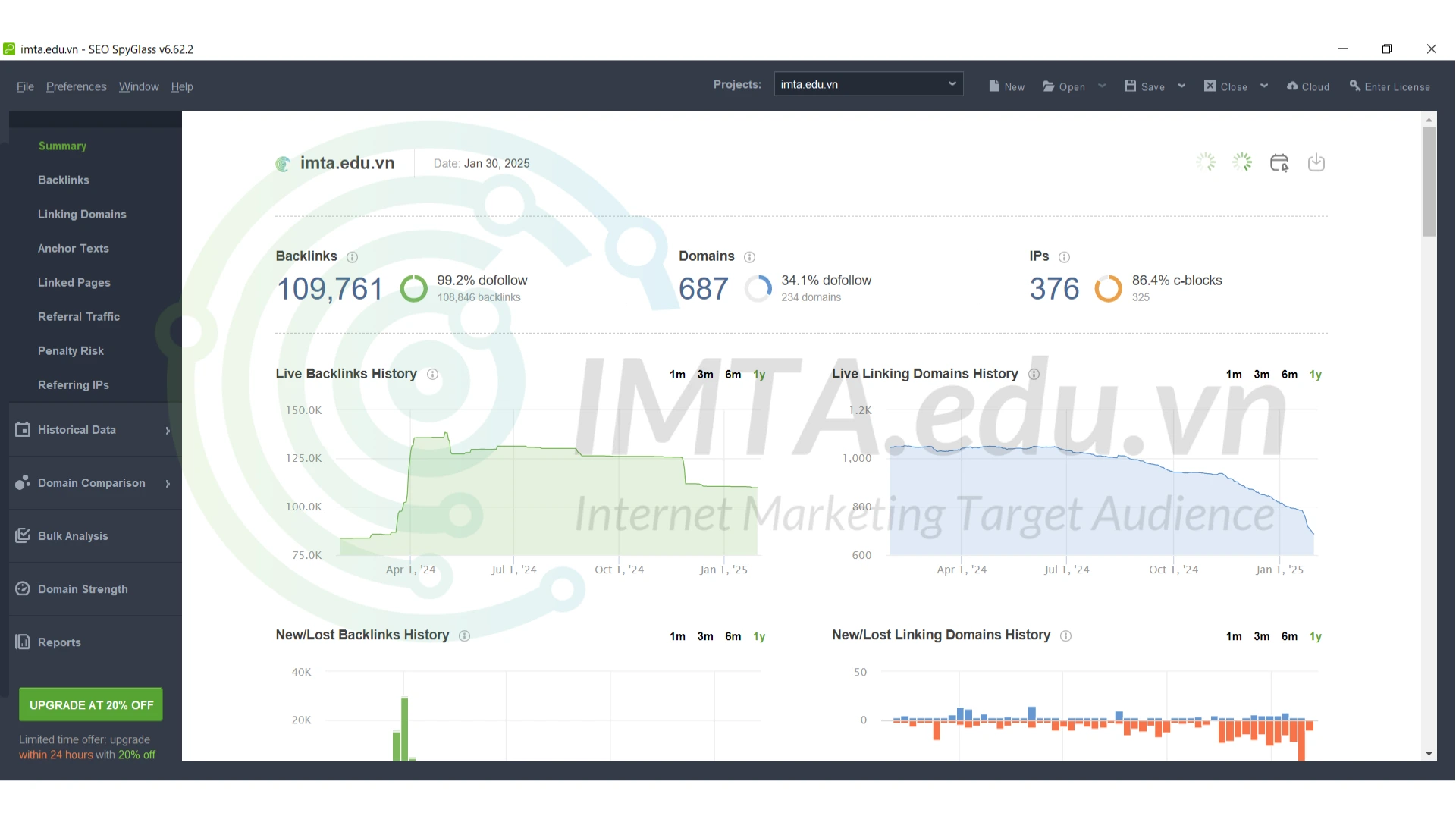Viewport: 1456px width, 819px height.
Task: Go to Linked Pages section
Action: point(74,282)
